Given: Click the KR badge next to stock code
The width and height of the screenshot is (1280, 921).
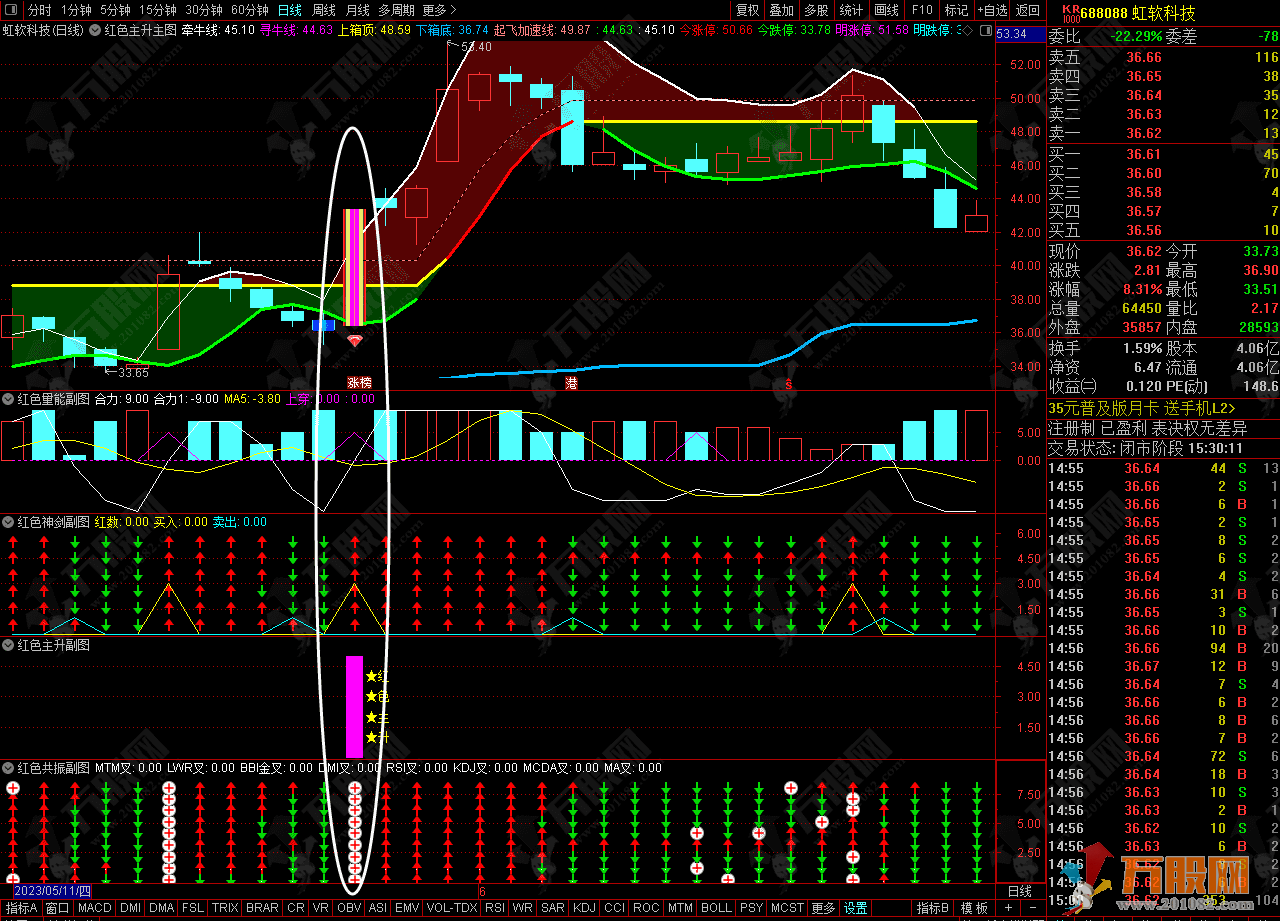Looking at the screenshot, I should point(1070,13).
